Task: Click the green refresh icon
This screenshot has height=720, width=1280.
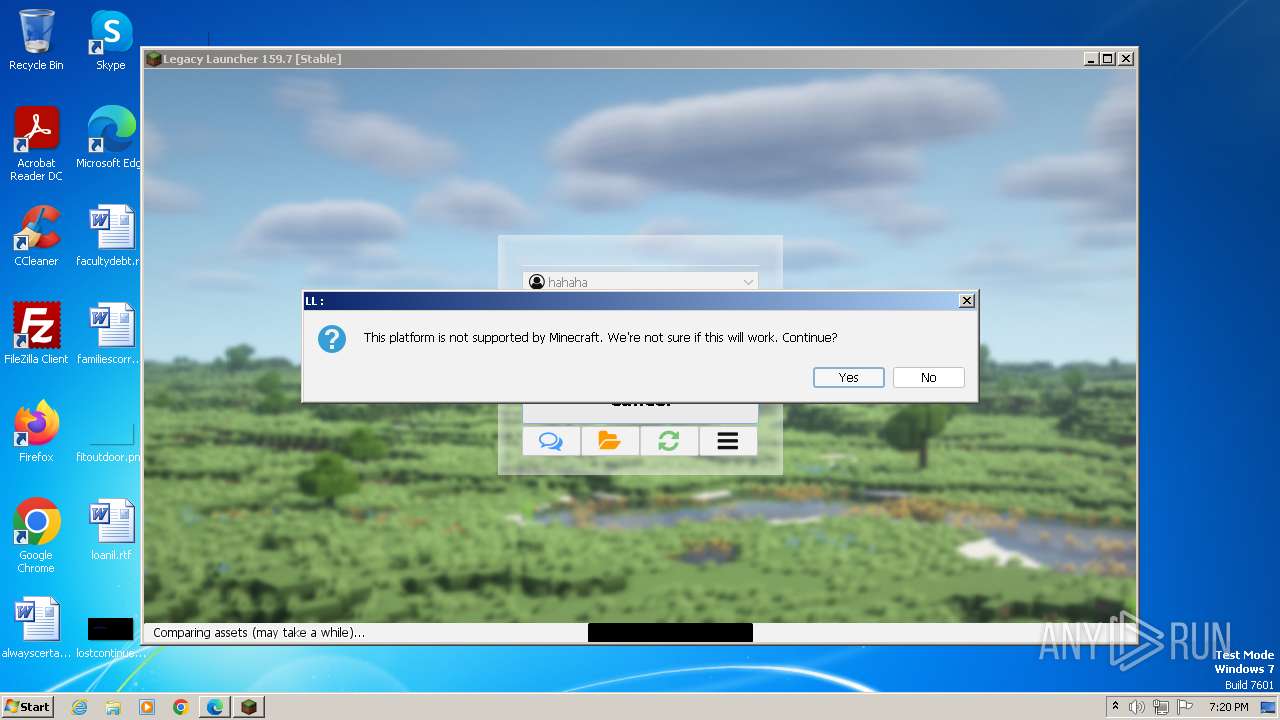Action: point(668,441)
